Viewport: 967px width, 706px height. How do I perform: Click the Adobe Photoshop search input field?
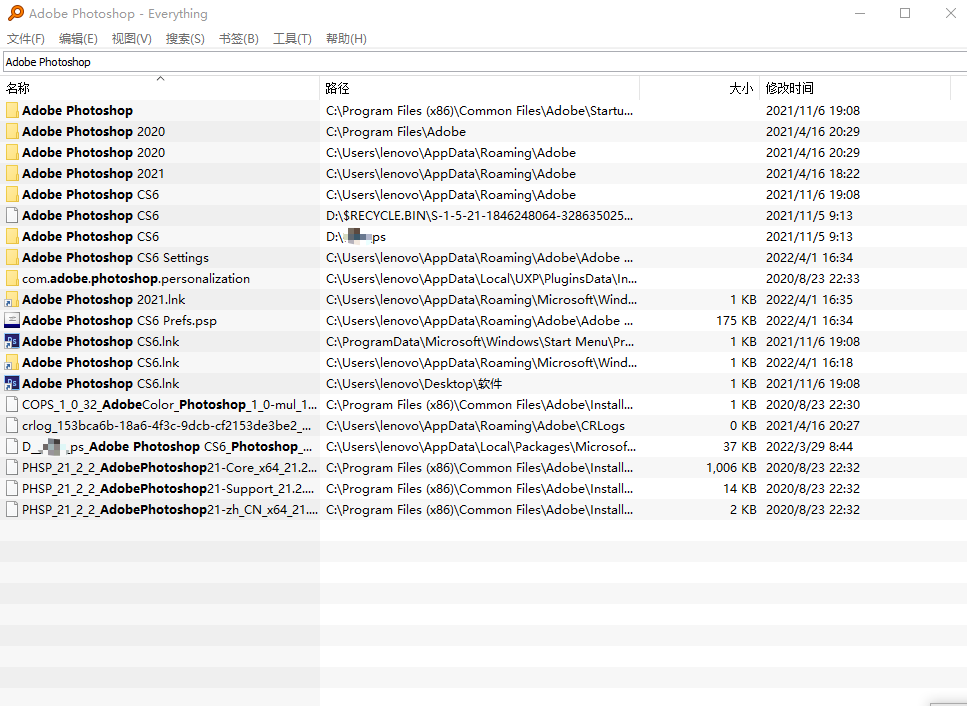point(485,62)
